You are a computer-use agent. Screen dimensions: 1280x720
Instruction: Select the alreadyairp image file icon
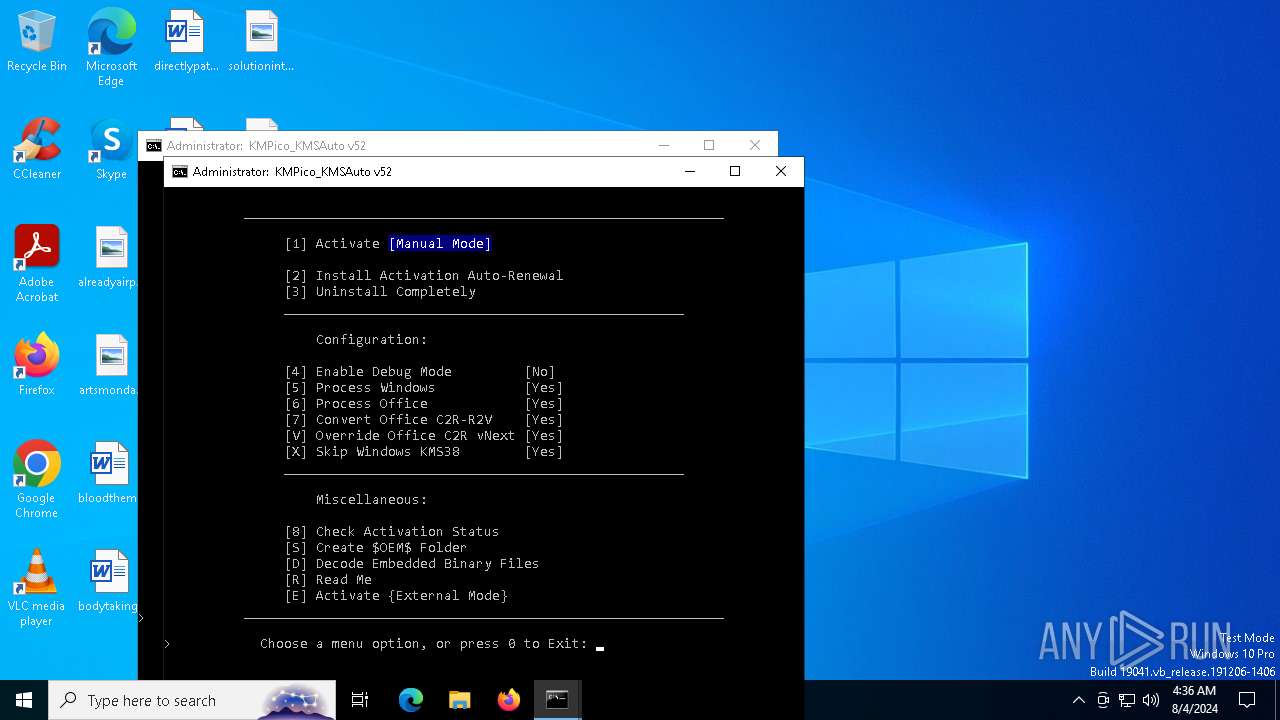point(108,258)
